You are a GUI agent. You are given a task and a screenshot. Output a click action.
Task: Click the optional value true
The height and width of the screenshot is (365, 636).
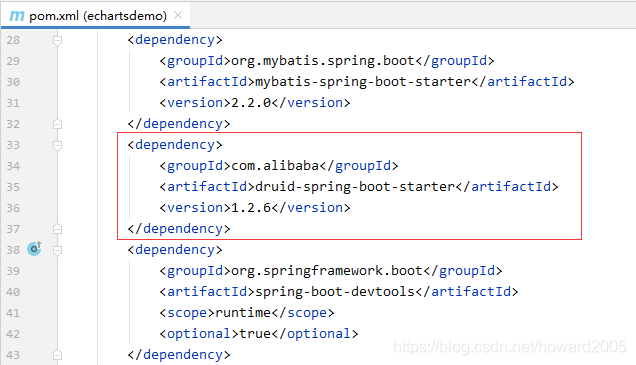pyautogui.click(x=255, y=334)
